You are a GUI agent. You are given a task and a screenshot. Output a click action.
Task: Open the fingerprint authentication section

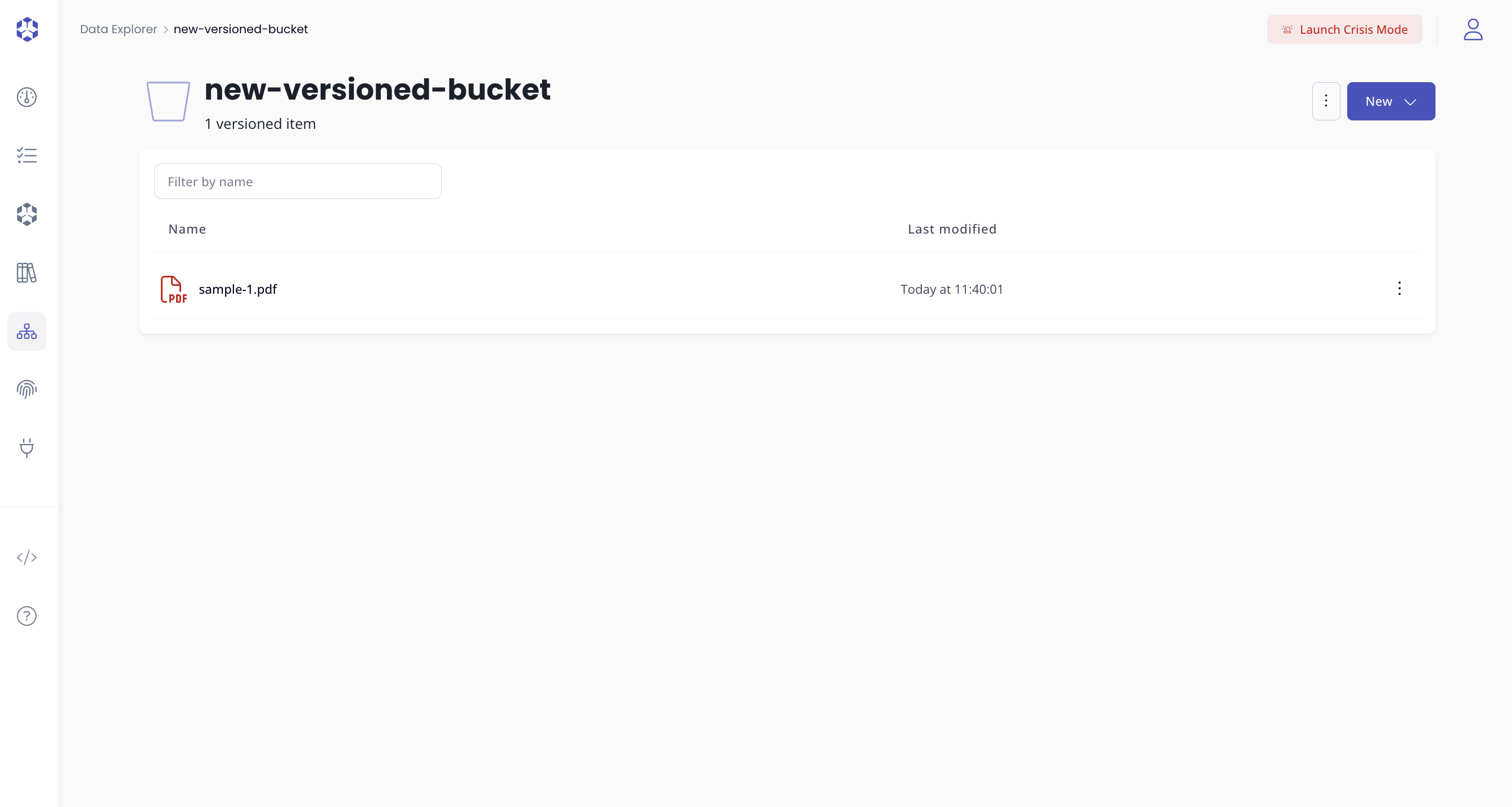click(x=26, y=389)
